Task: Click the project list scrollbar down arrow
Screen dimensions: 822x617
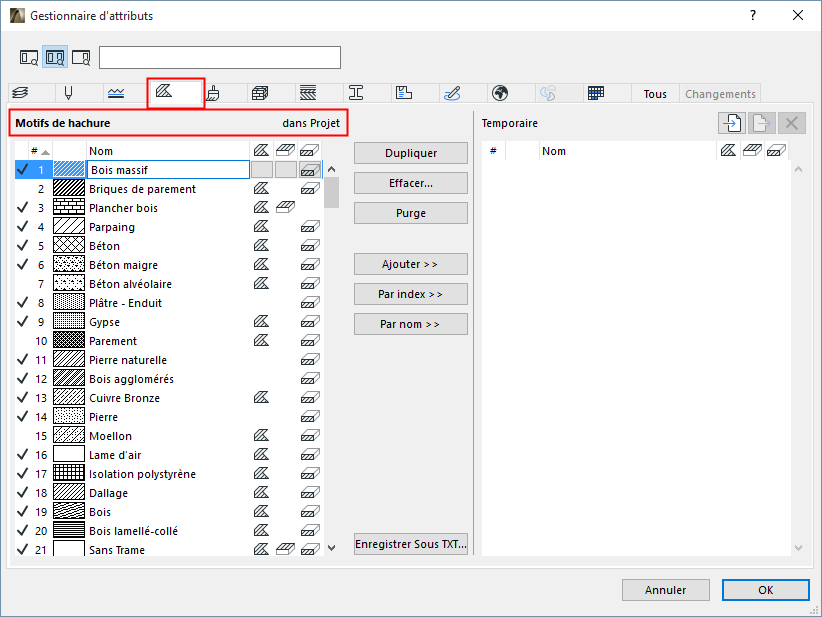Action: tap(331, 548)
